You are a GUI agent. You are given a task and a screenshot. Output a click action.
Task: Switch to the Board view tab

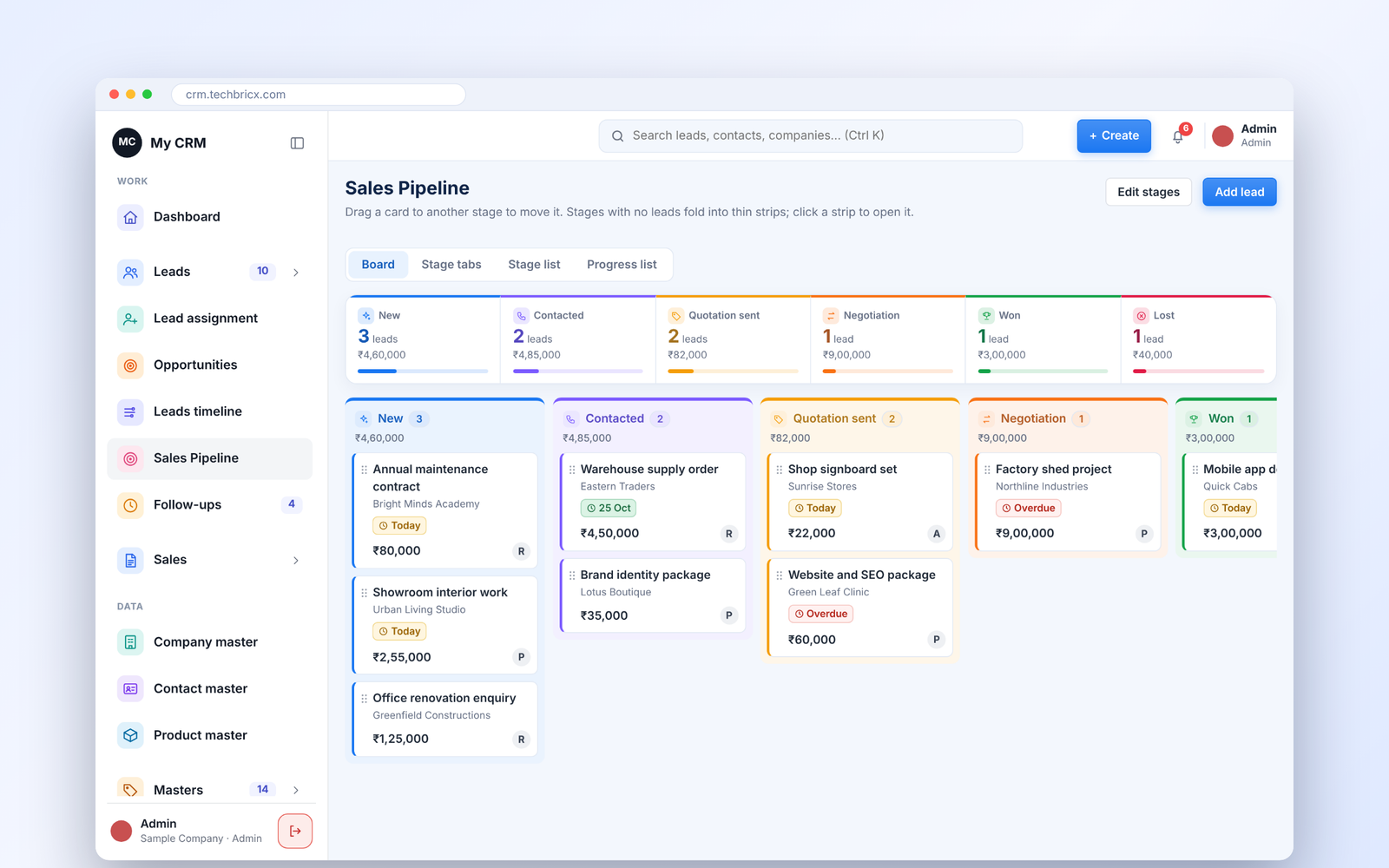(378, 265)
